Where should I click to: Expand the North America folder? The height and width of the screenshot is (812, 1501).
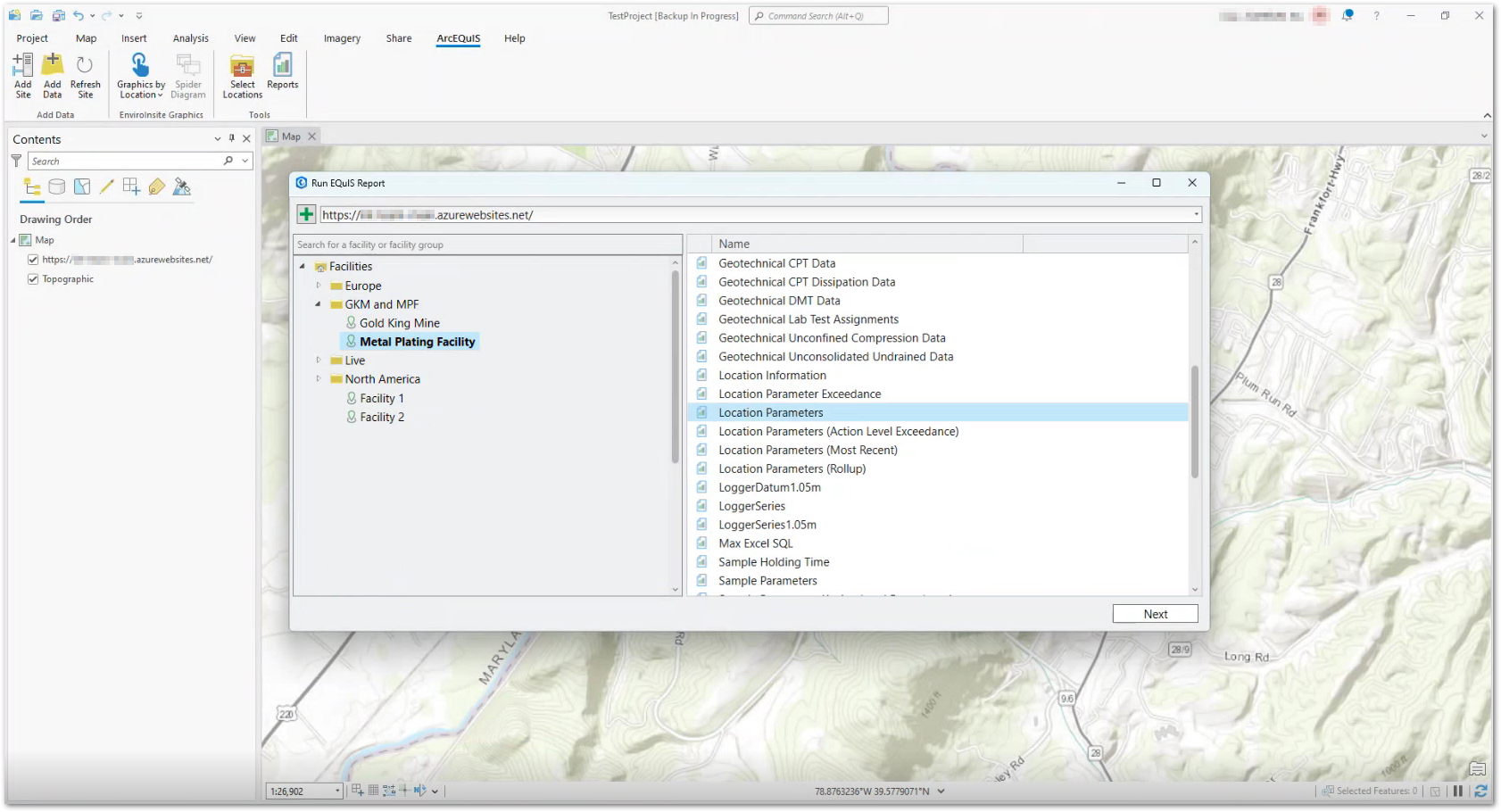pyautogui.click(x=319, y=379)
